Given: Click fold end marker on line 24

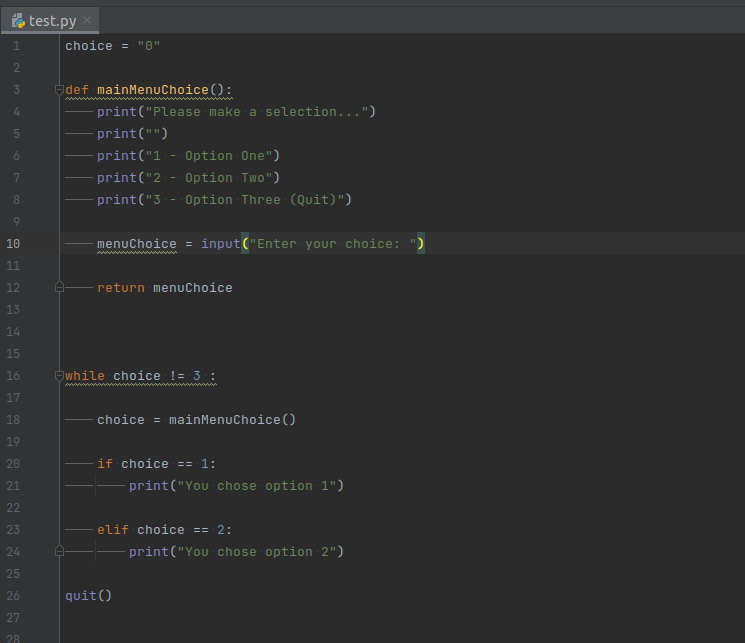Looking at the screenshot, I should point(60,552).
